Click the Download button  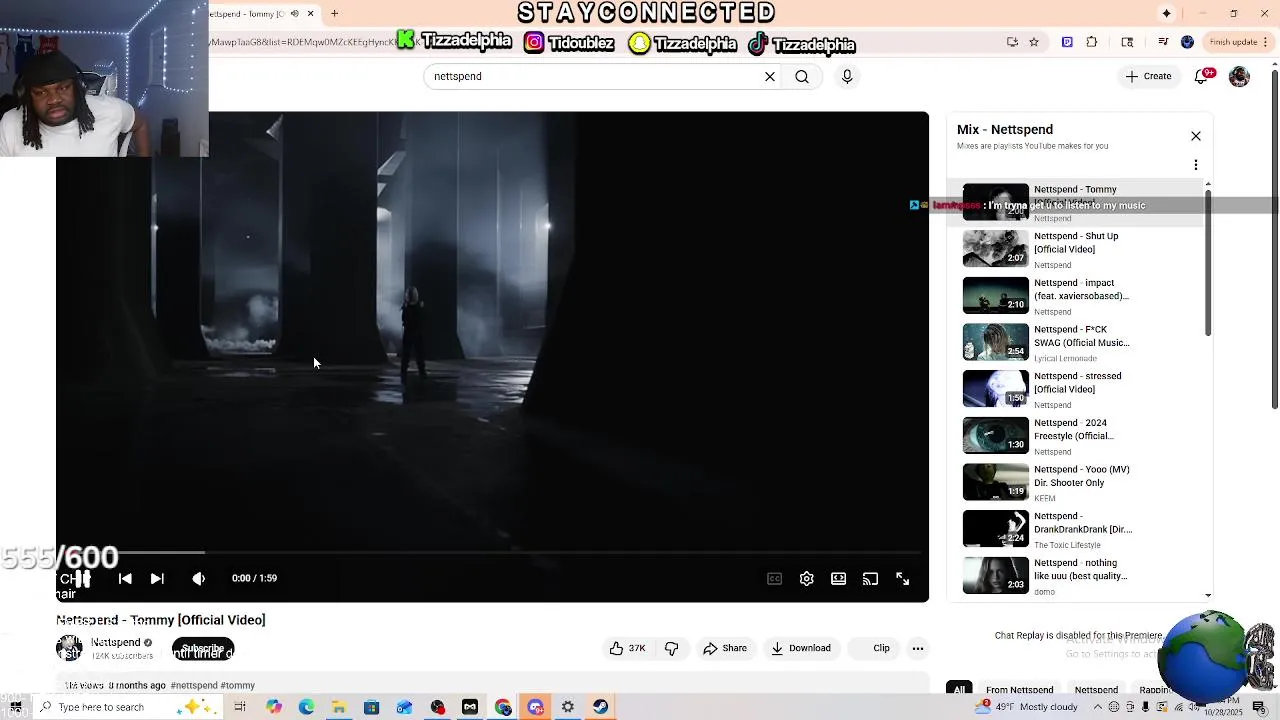point(801,648)
